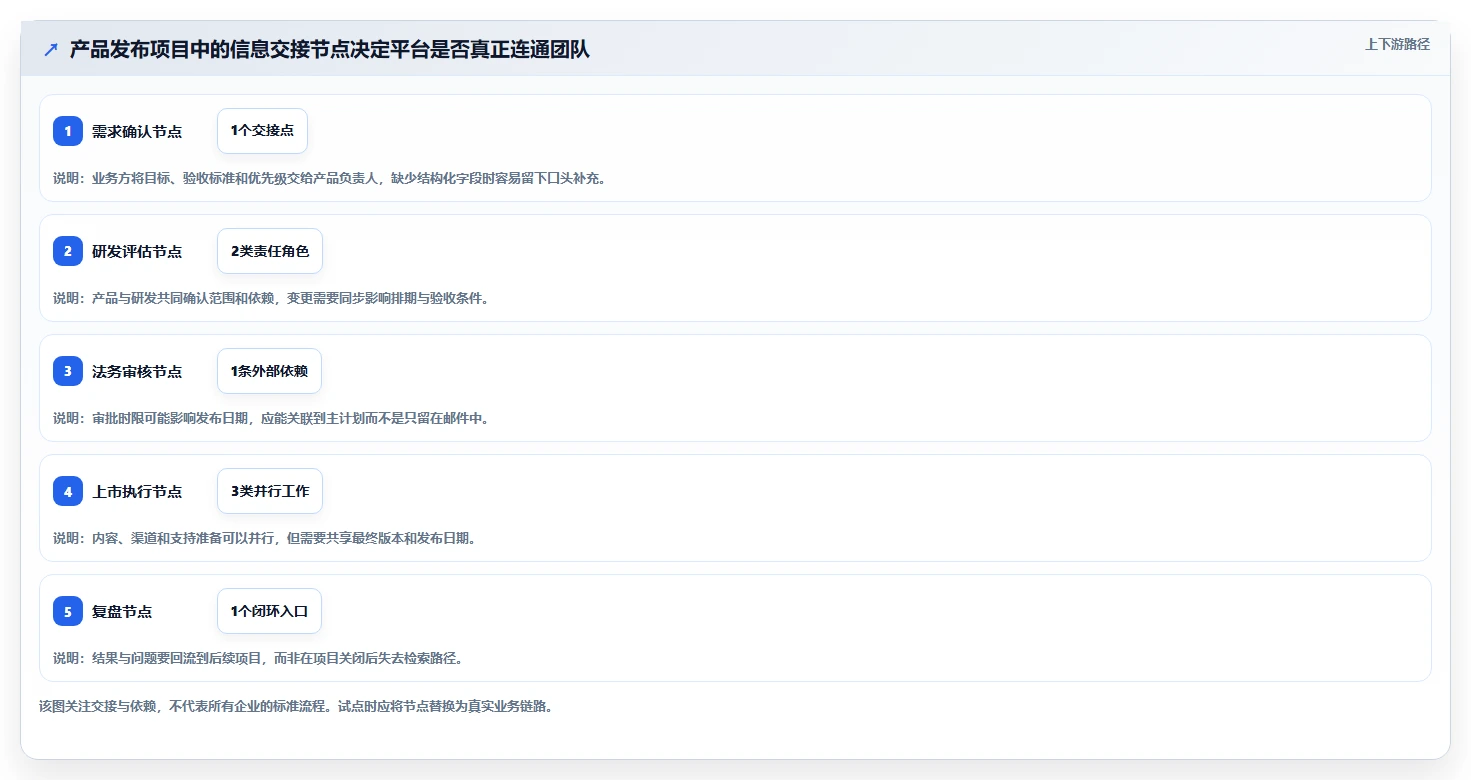This screenshot has width=1471, height=780.
Task: Select the 上市执行节点 heading
Action: click(x=137, y=491)
